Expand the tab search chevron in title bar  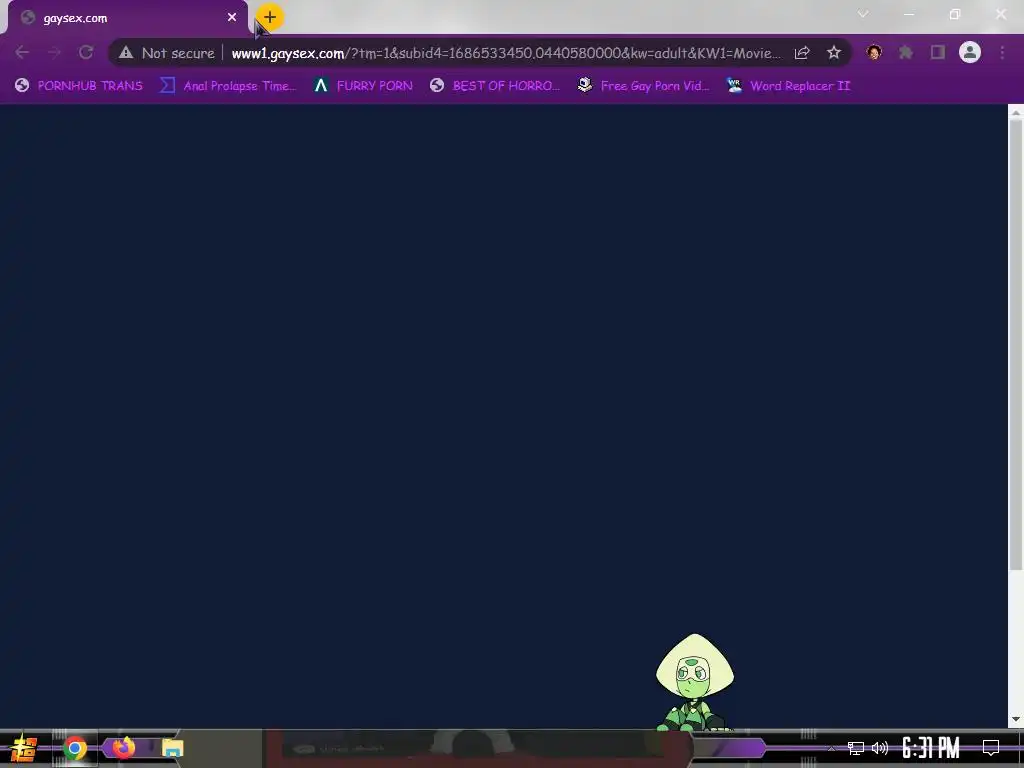point(863,14)
